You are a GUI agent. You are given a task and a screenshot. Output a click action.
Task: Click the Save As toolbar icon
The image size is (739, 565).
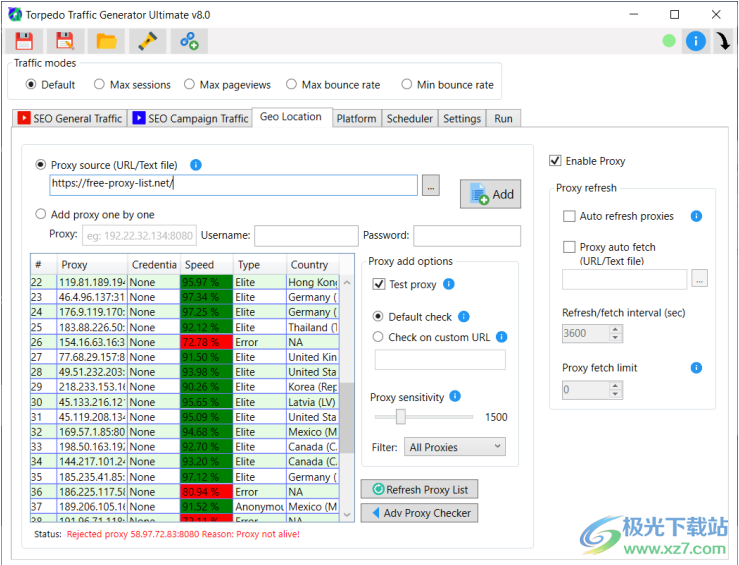(x=65, y=41)
